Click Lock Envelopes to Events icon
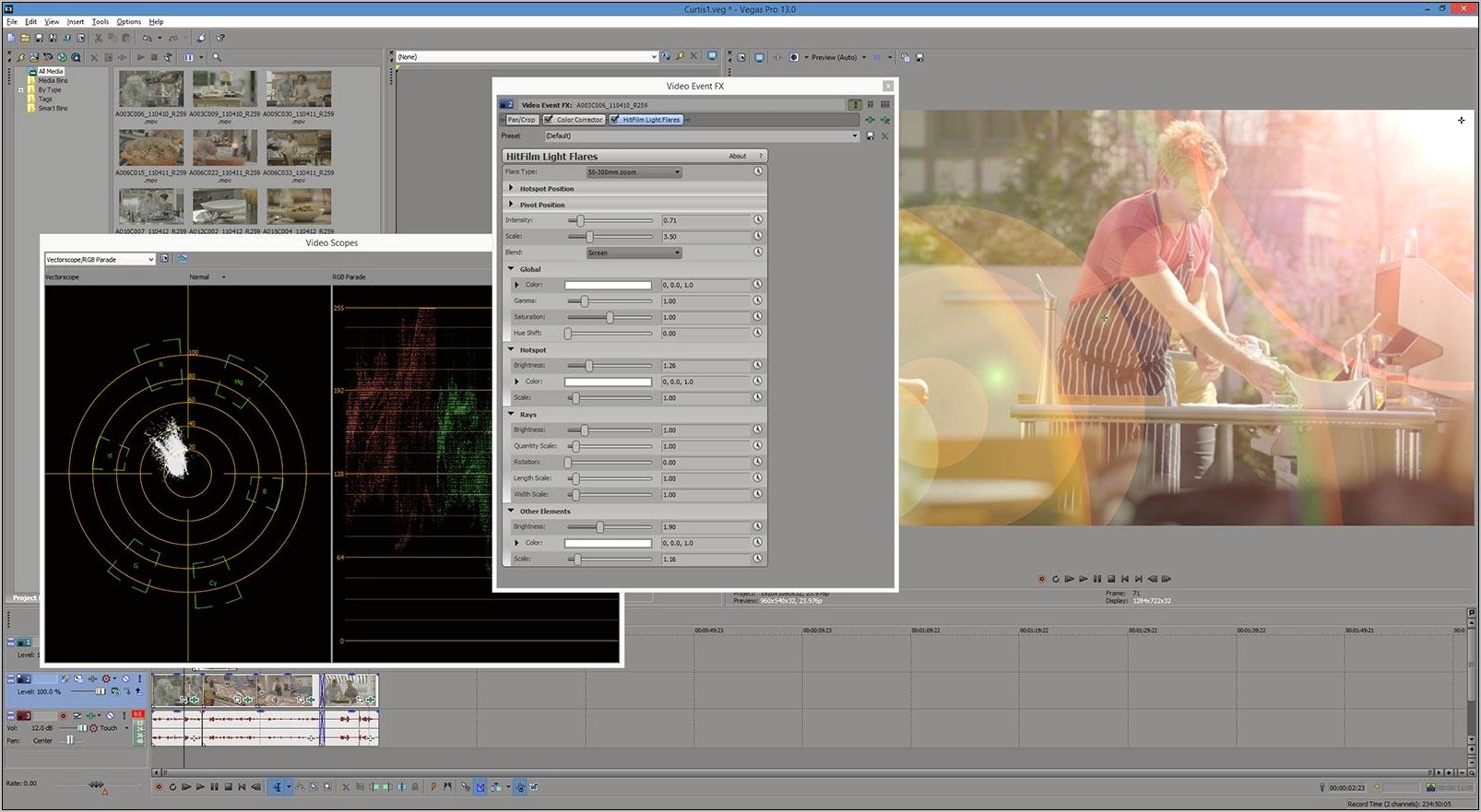Image resolution: width=1481 pixels, height=812 pixels. [520, 787]
